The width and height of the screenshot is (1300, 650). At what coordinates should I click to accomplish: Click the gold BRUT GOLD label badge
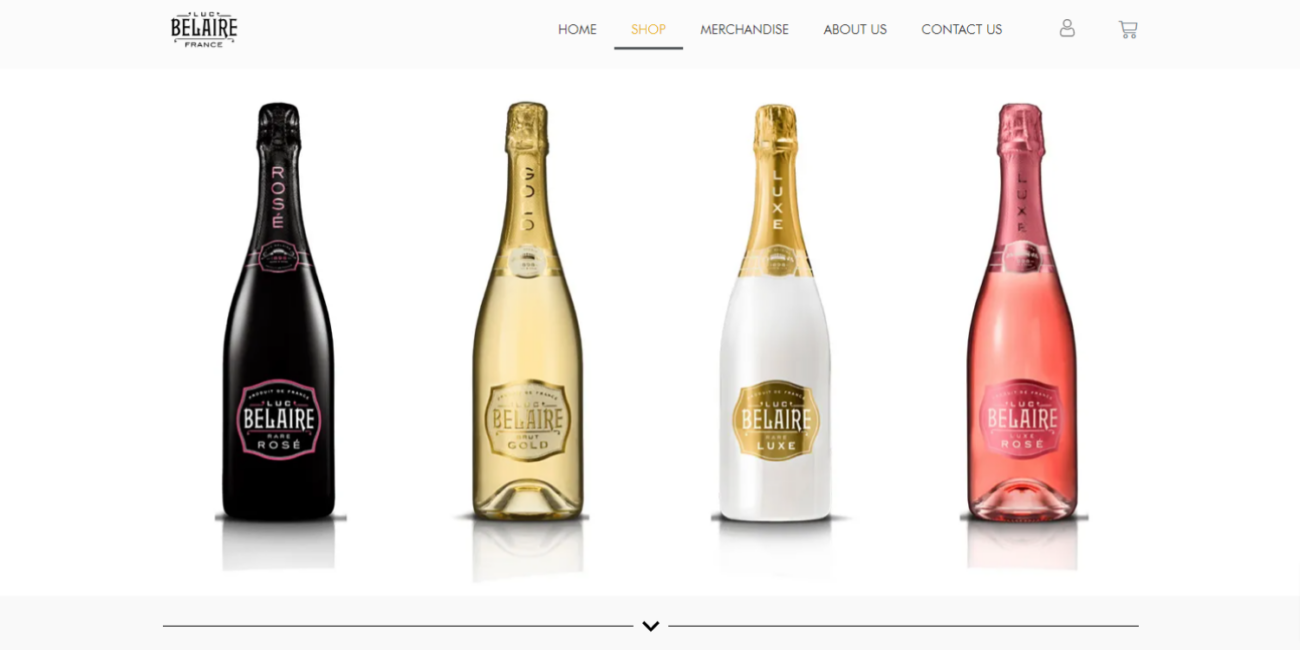[x=527, y=419]
